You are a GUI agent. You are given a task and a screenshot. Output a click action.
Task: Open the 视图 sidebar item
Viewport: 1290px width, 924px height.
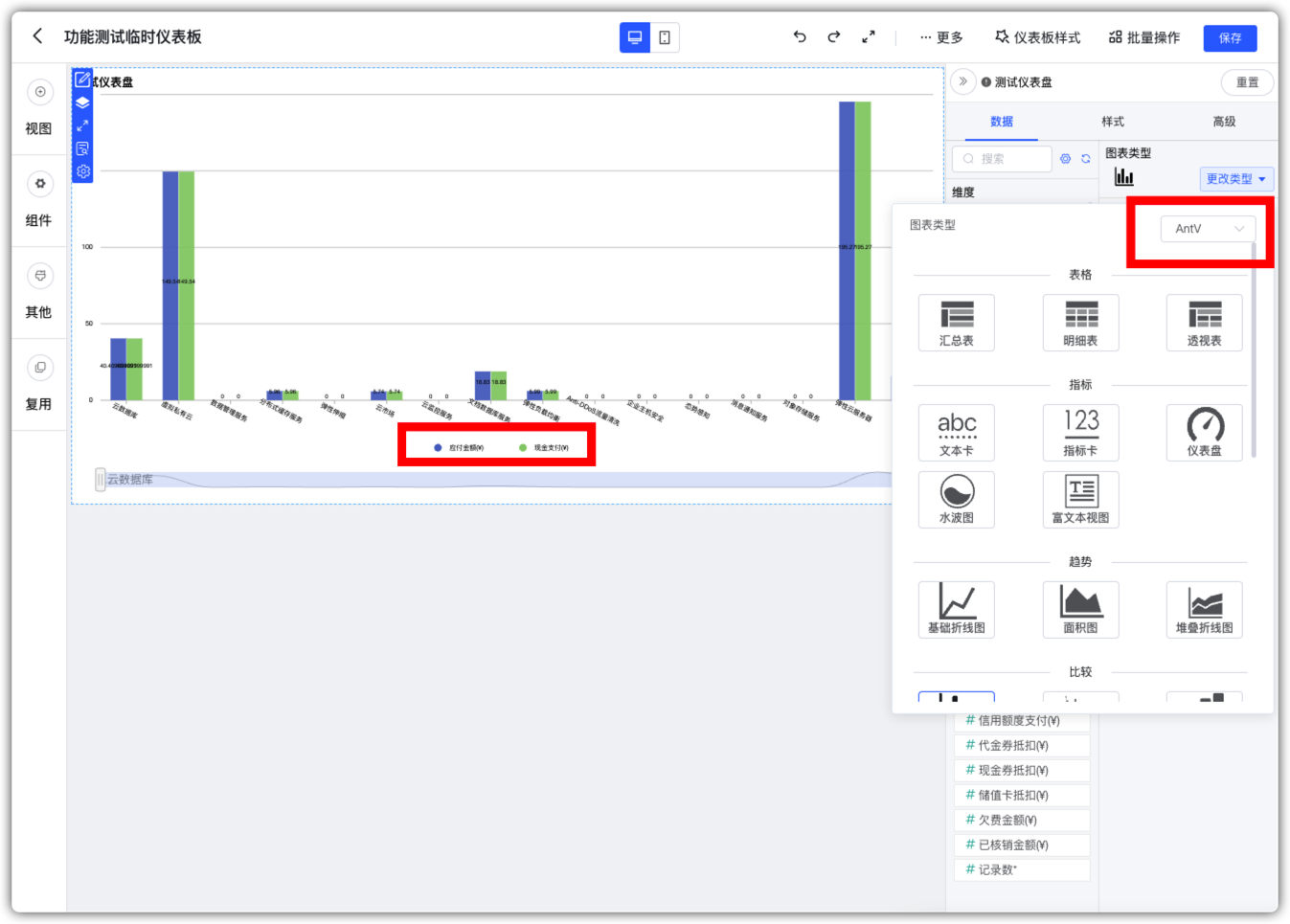pos(39,108)
